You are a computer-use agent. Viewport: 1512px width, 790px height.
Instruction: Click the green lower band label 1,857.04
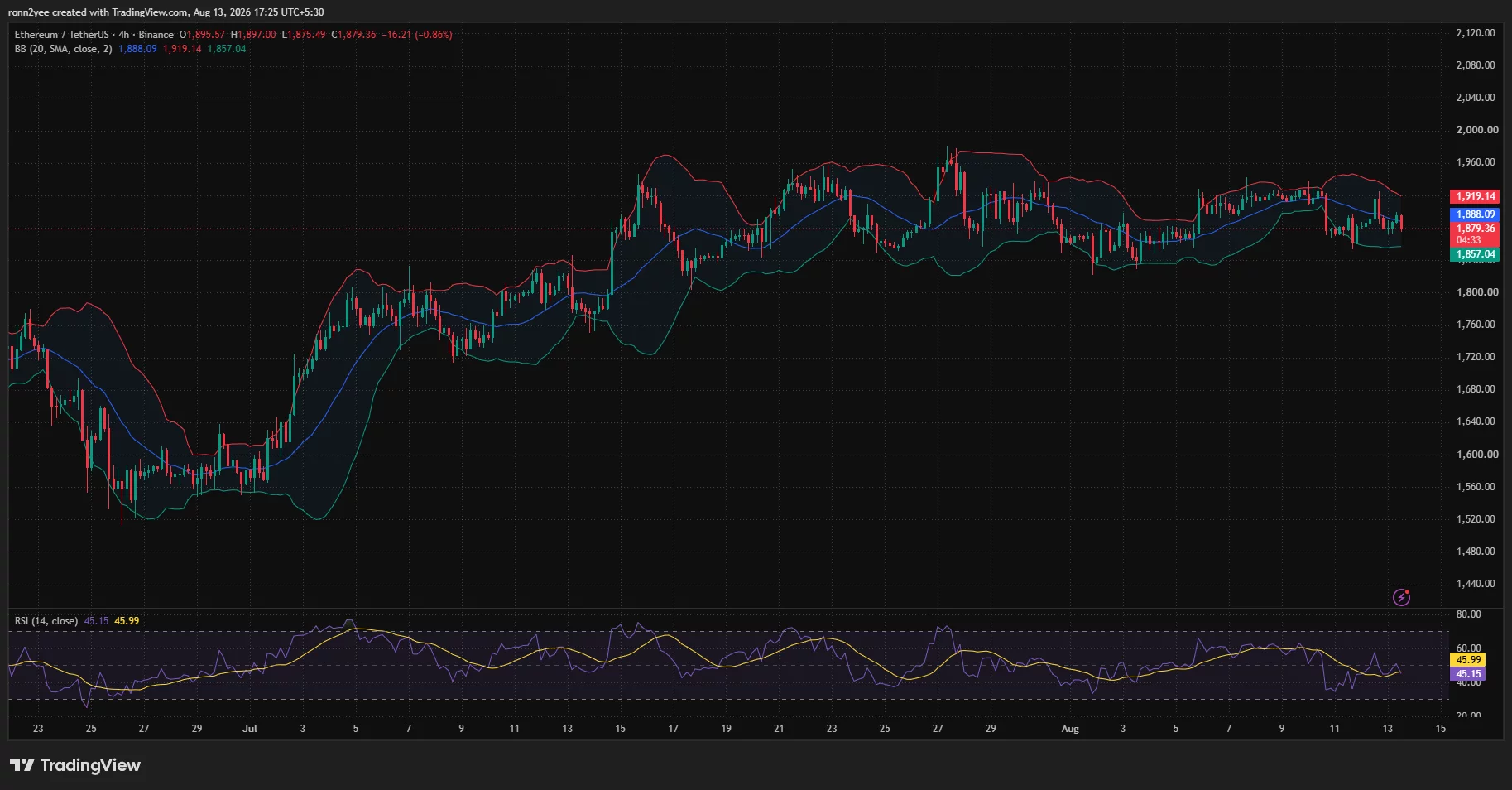pyautogui.click(x=1475, y=254)
